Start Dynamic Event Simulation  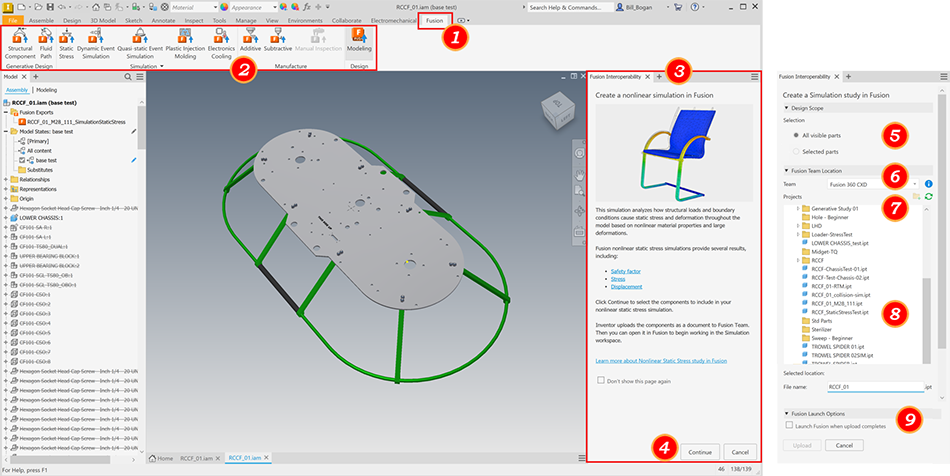click(96, 43)
